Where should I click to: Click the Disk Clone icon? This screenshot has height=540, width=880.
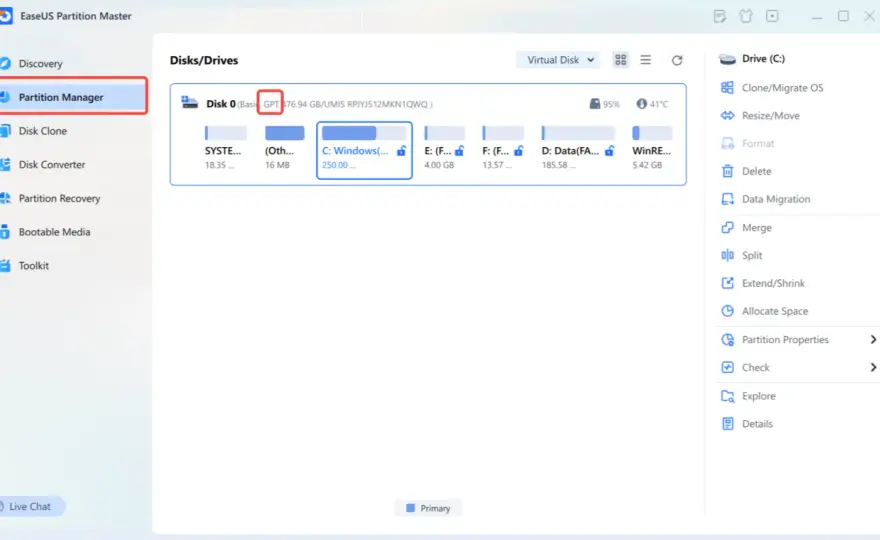[4, 131]
